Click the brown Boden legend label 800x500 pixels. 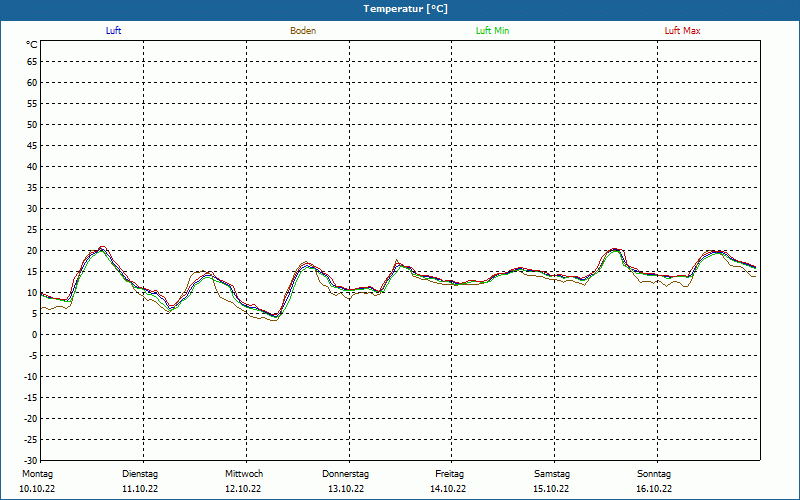pos(303,31)
